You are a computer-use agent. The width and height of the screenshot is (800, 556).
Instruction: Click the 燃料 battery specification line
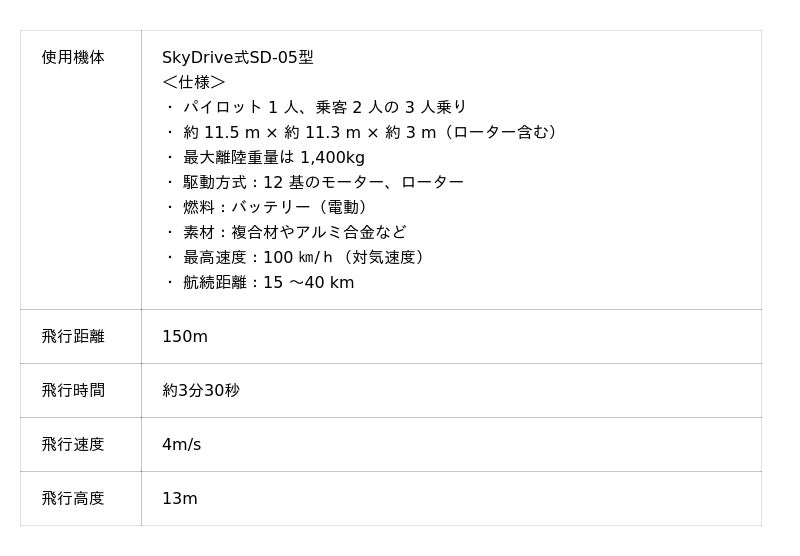pyautogui.click(x=276, y=207)
